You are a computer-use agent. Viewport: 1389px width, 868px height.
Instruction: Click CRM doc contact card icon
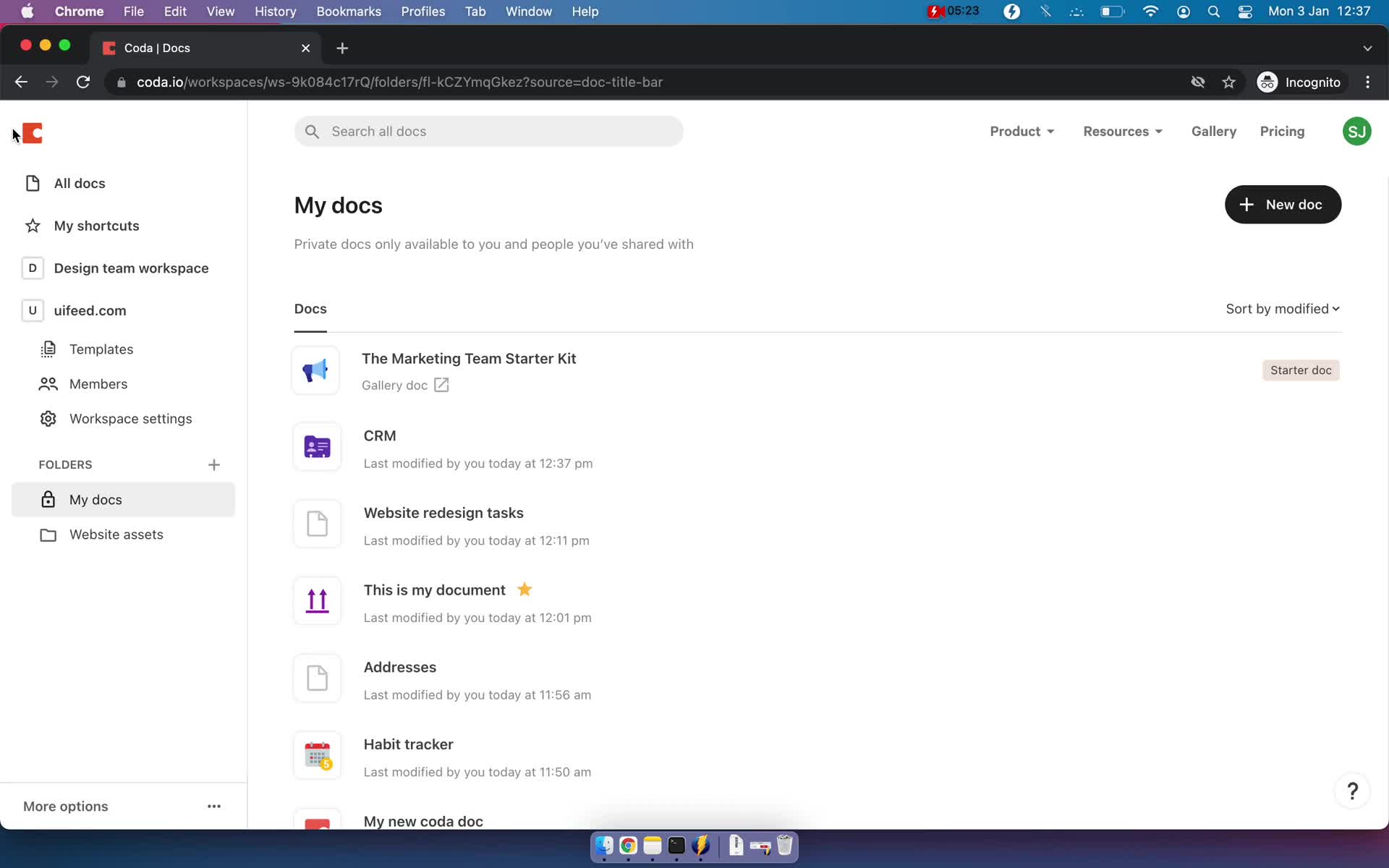(x=317, y=447)
